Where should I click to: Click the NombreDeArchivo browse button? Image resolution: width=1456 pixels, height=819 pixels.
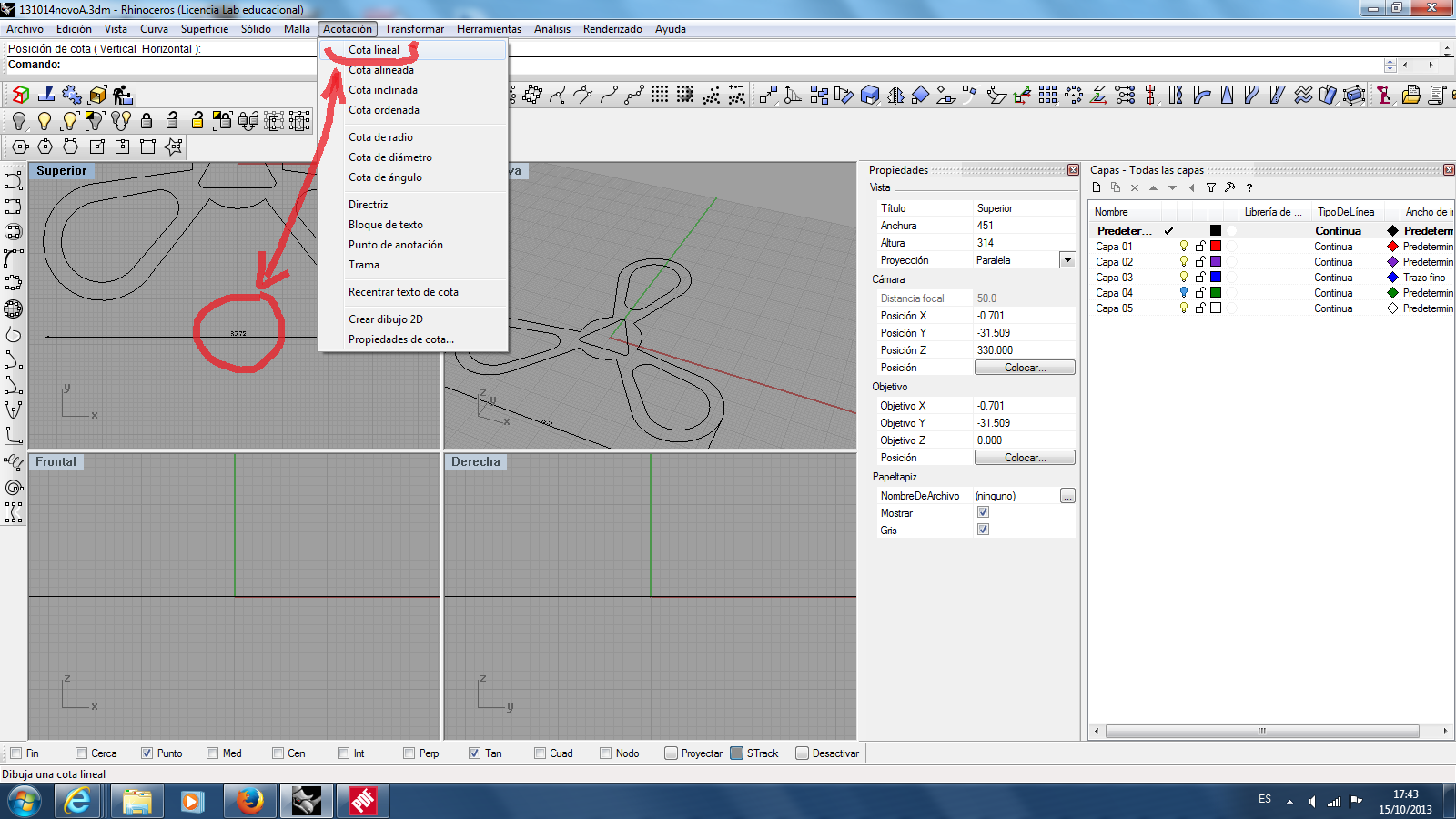point(1067,496)
